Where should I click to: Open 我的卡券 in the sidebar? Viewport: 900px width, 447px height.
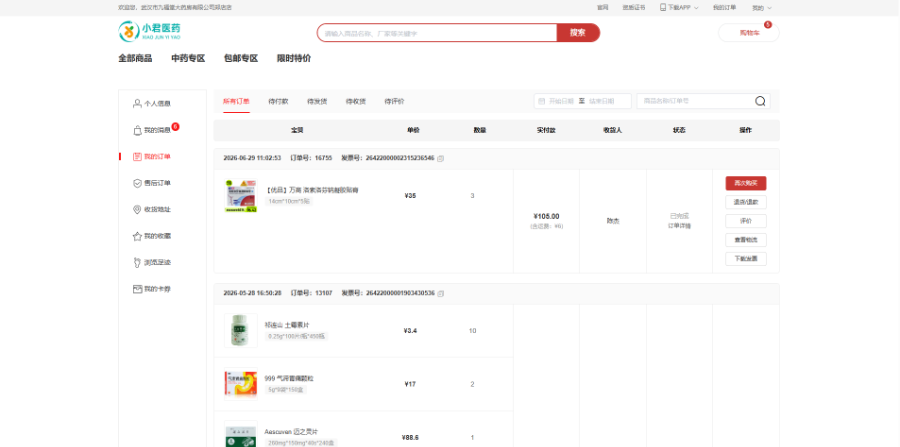[152, 289]
